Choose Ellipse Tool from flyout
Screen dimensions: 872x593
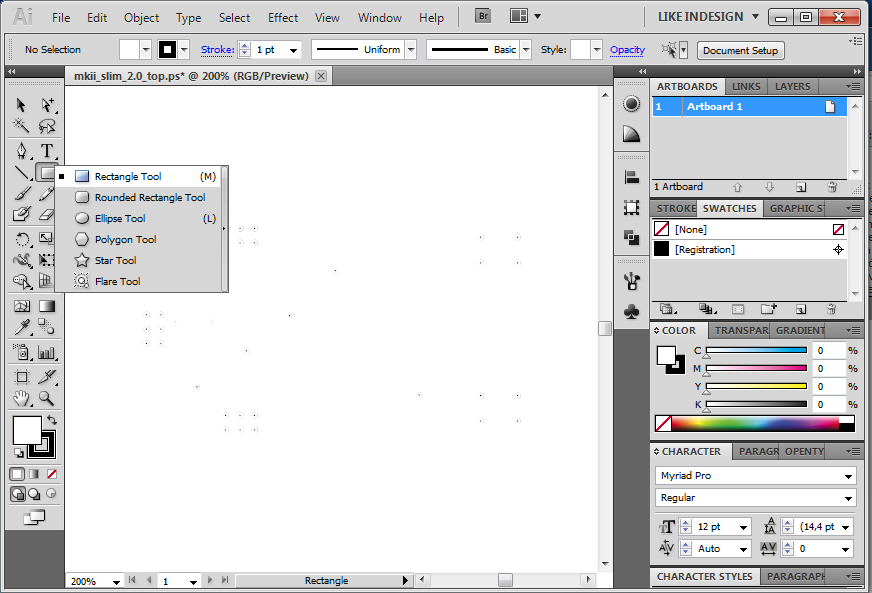140,219
